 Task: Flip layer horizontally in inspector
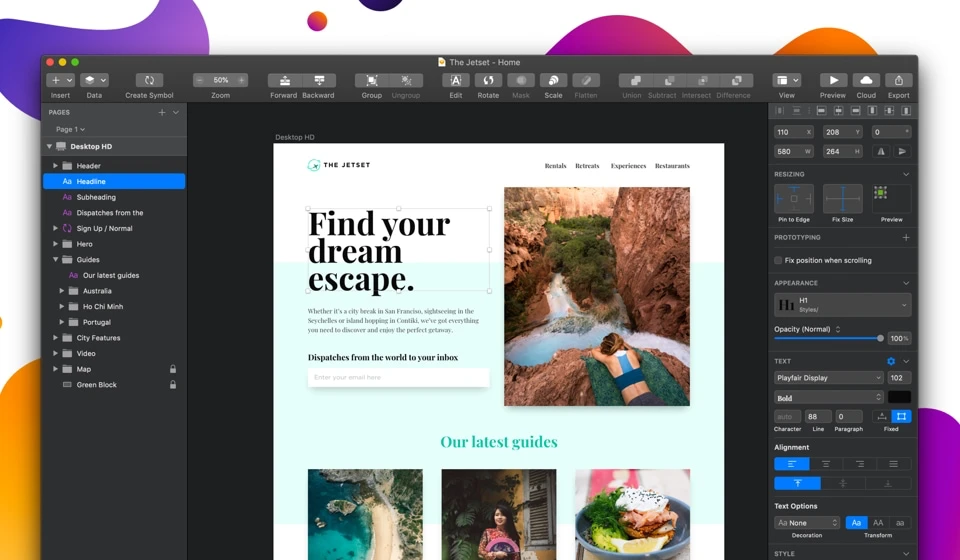click(881, 151)
